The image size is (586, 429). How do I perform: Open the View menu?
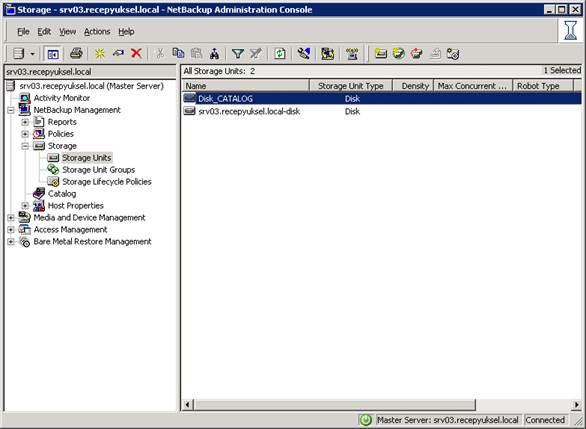click(x=67, y=32)
